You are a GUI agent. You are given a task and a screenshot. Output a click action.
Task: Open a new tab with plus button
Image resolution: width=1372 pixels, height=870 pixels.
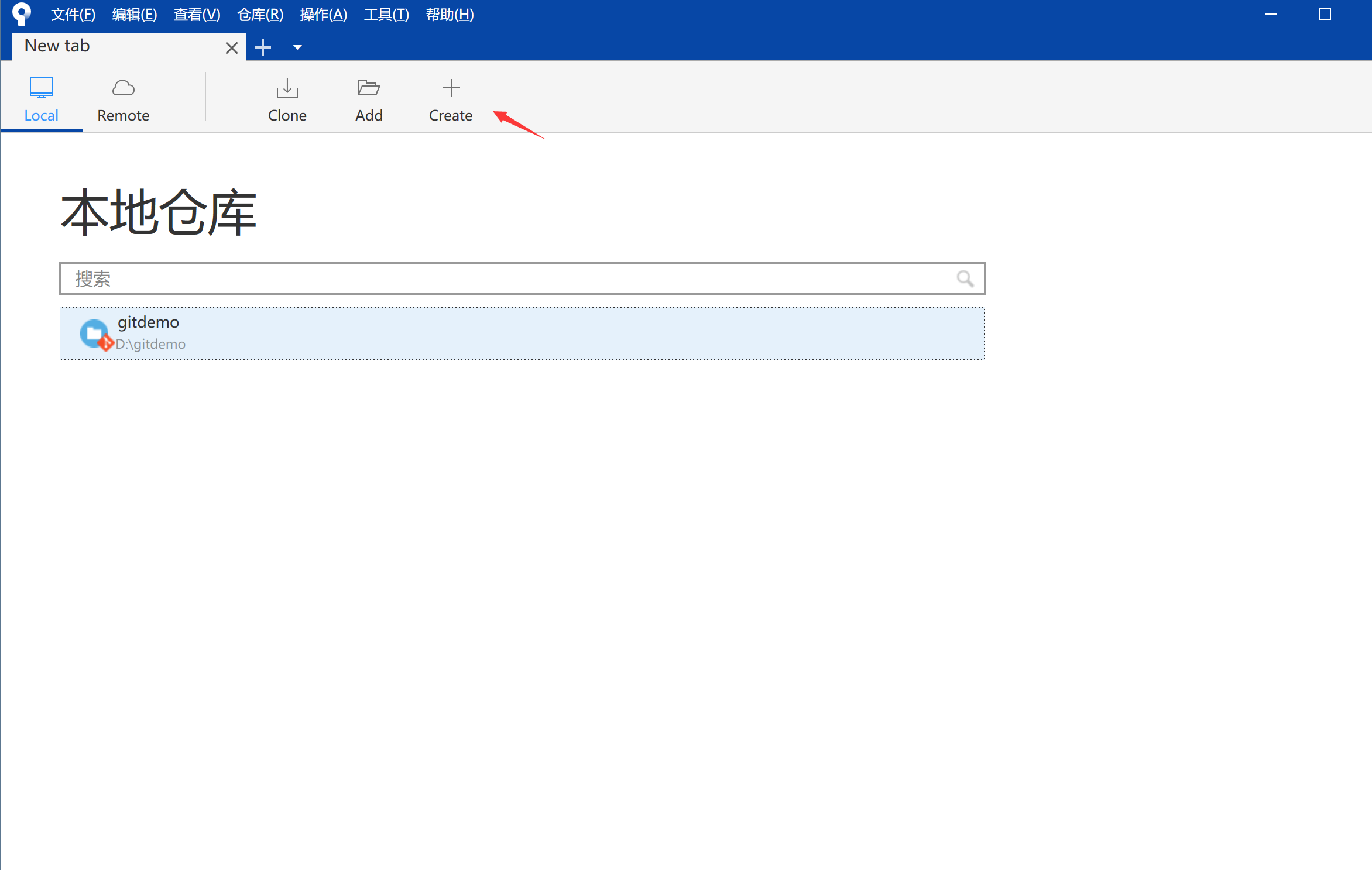(x=263, y=47)
